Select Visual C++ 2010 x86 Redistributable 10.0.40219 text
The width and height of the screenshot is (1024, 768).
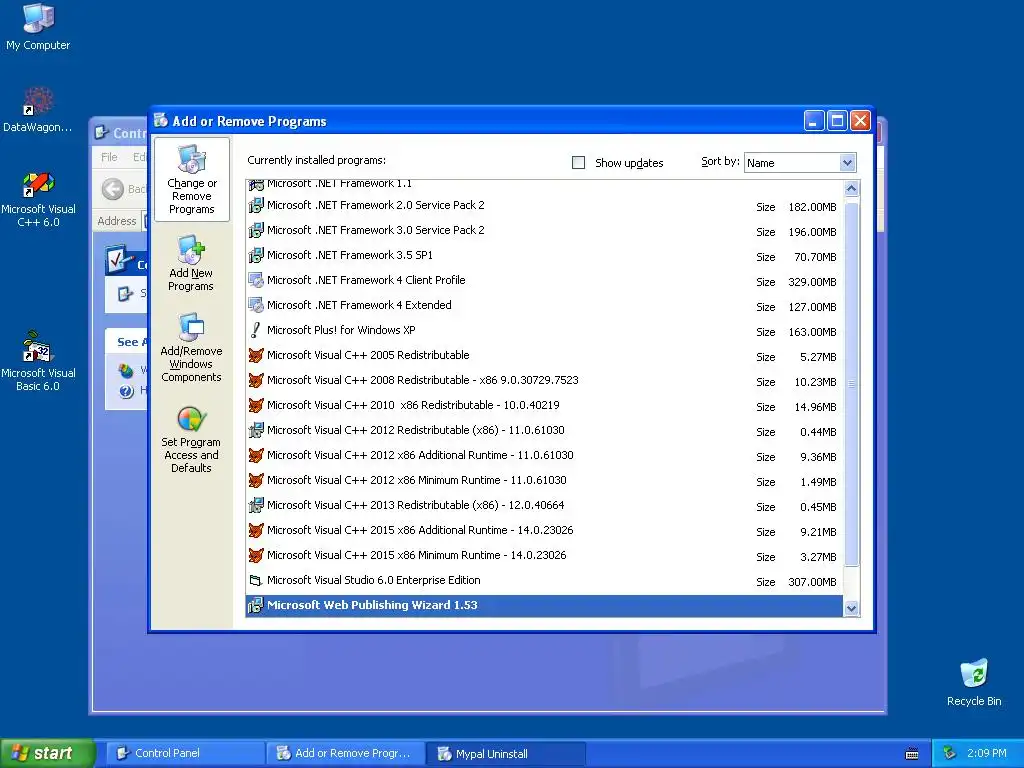413,405
